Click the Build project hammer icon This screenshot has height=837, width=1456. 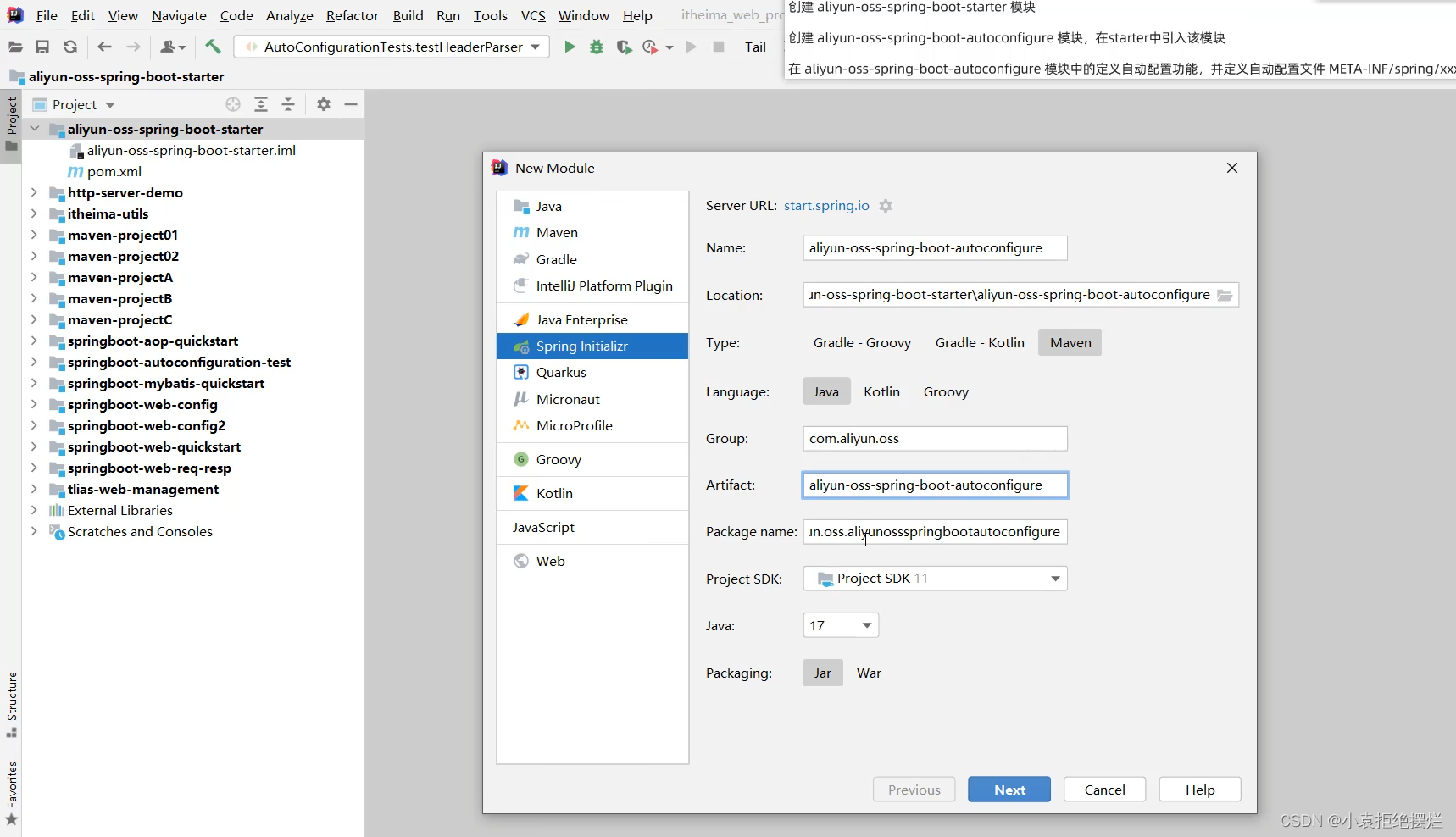tap(213, 47)
